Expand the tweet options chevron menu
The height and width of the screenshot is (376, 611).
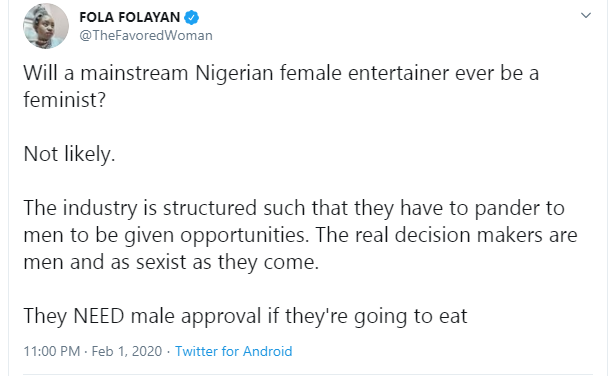pos(586,16)
